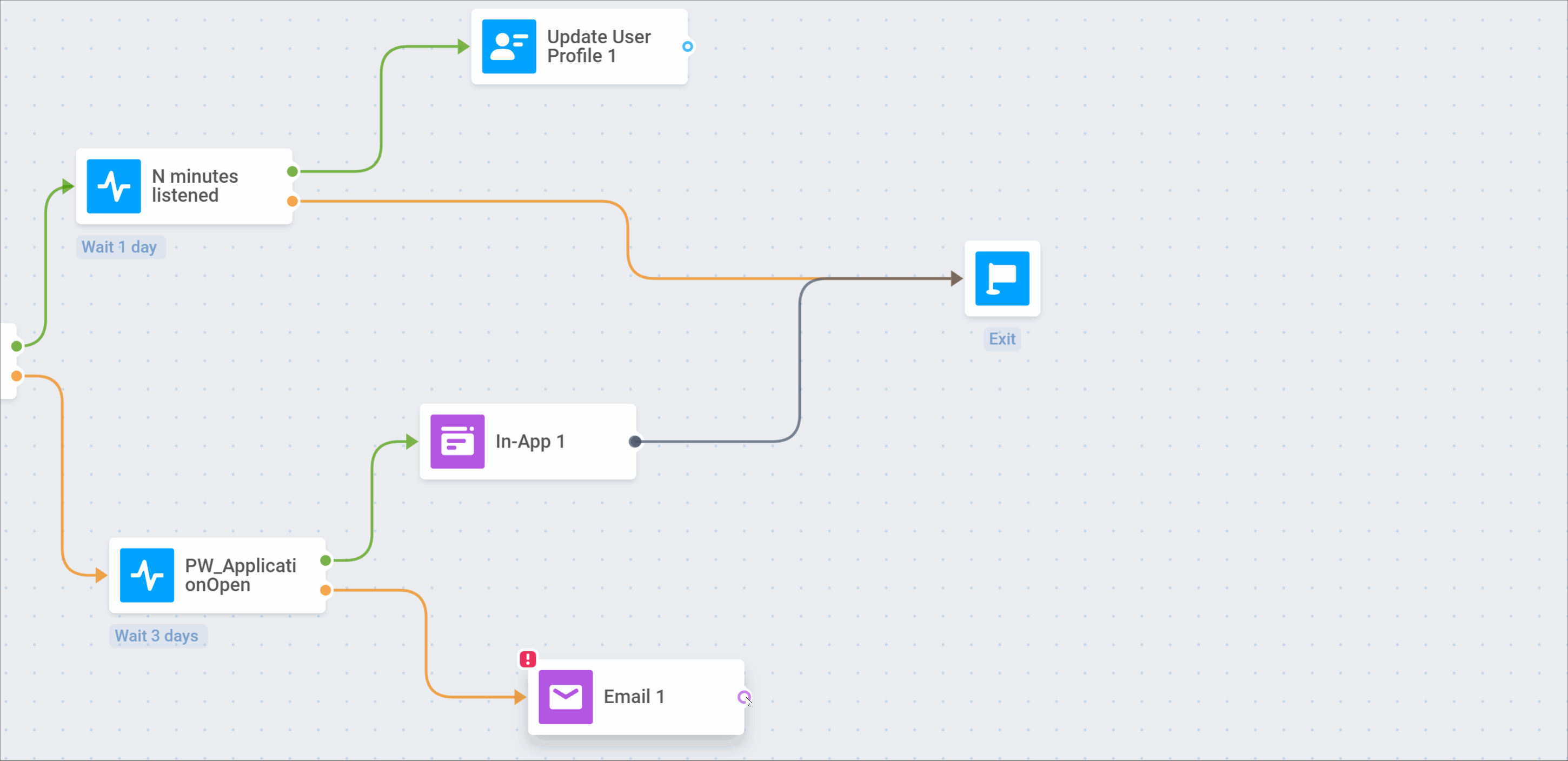Image resolution: width=1568 pixels, height=761 pixels.
Task: Click the green dot on left edge node
Action: (17, 346)
